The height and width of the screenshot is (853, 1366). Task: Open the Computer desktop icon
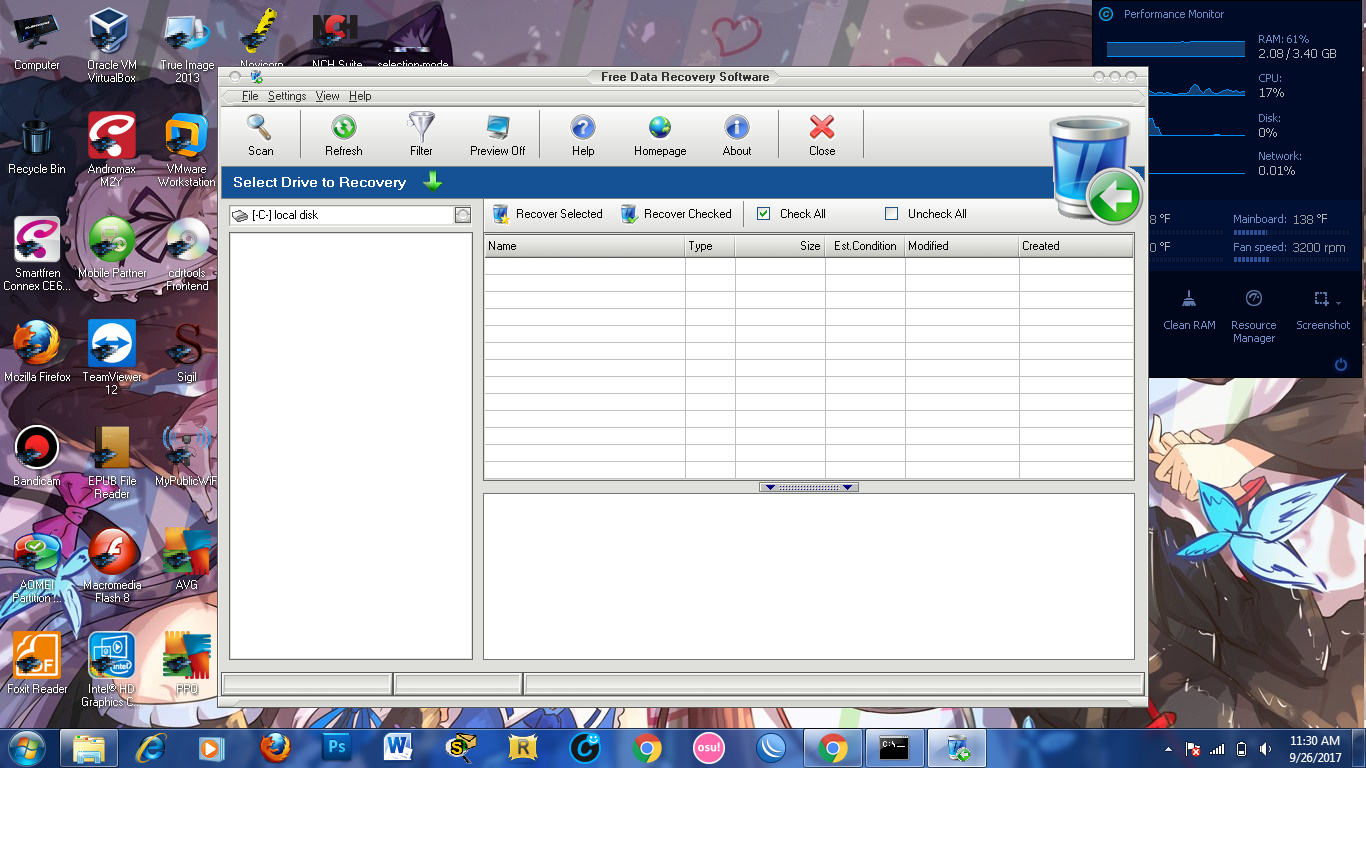pyautogui.click(x=37, y=41)
